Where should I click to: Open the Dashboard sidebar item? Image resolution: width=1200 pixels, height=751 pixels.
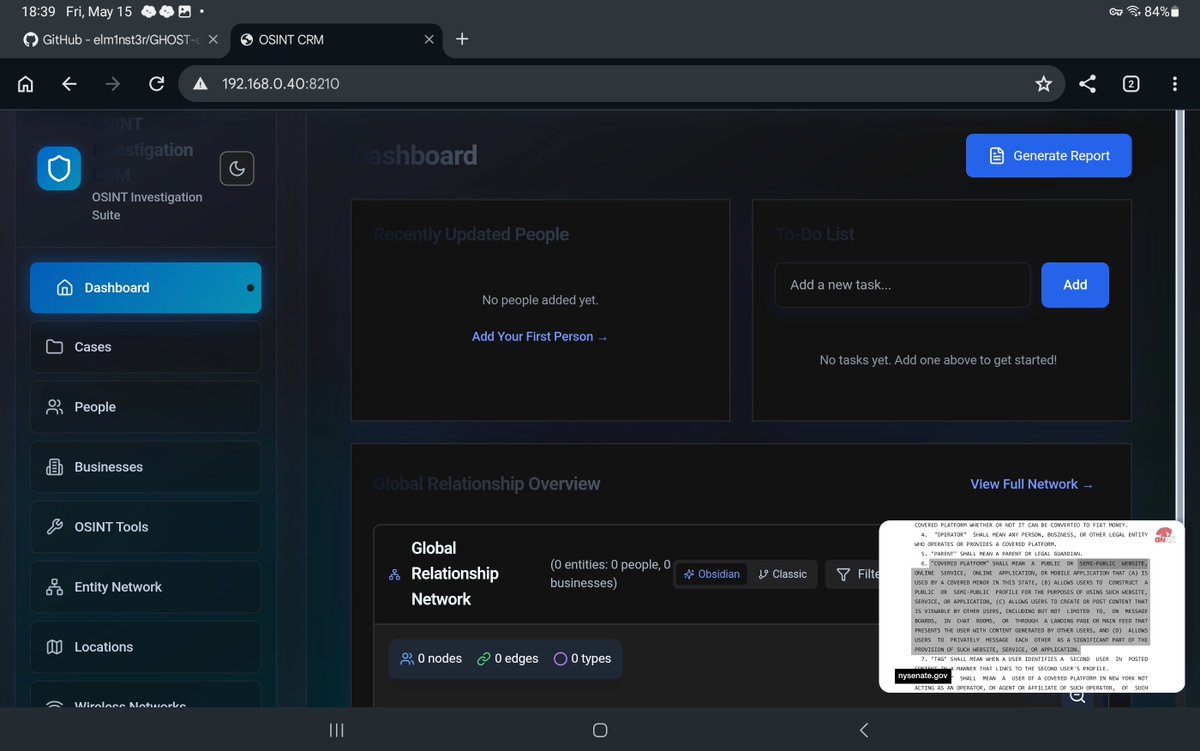pyautogui.click(x=146, y=287)
